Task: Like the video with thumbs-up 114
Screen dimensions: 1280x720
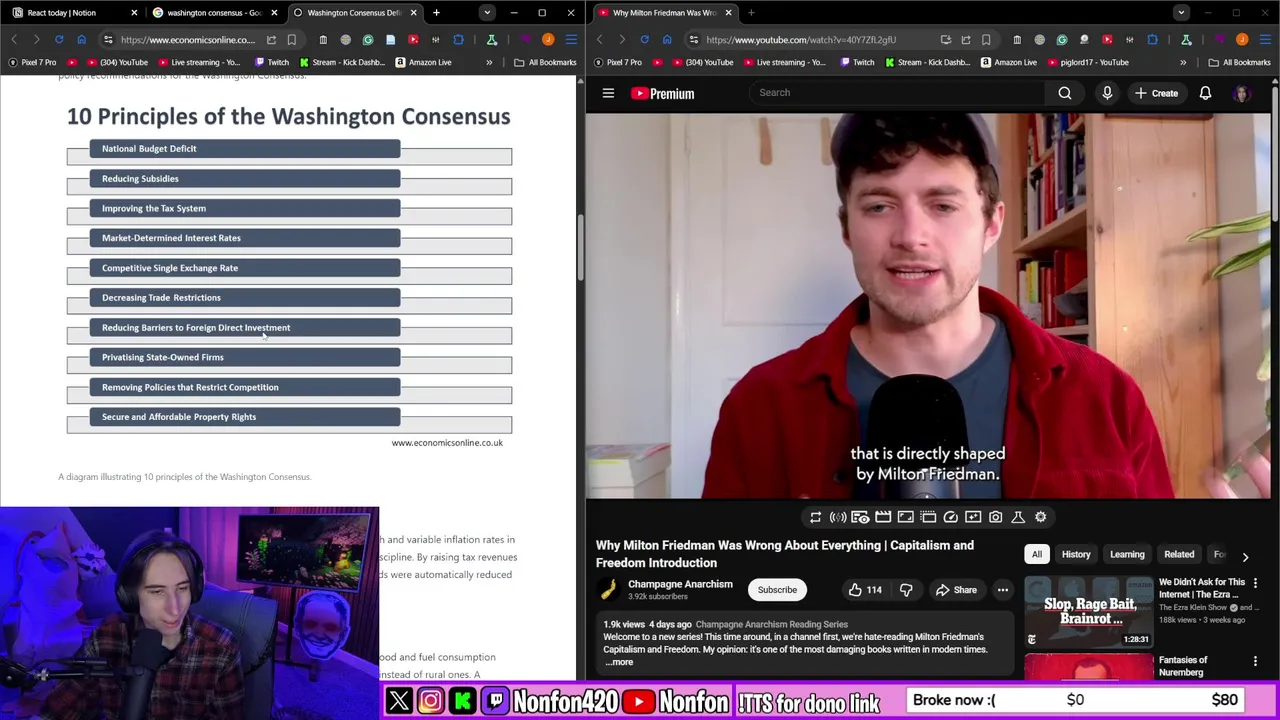Action: click(x=865, y=590)
